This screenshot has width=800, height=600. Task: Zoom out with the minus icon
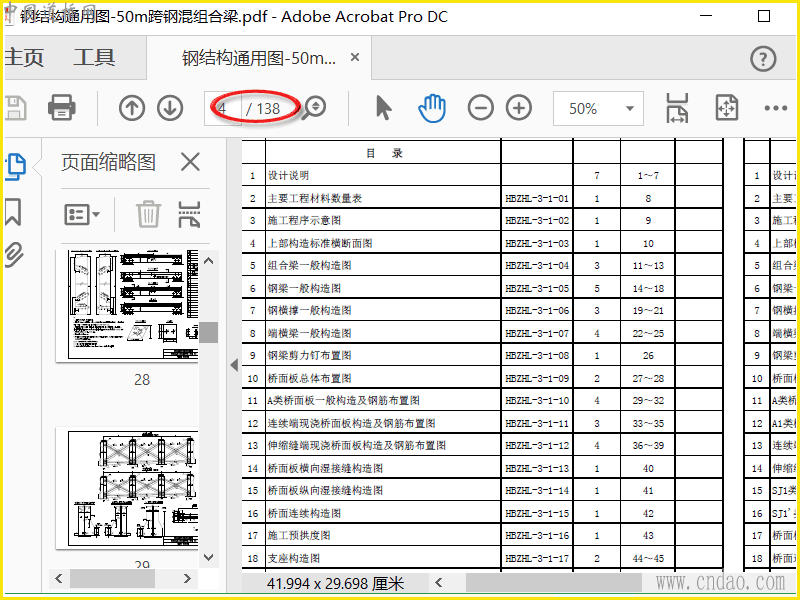481,108
